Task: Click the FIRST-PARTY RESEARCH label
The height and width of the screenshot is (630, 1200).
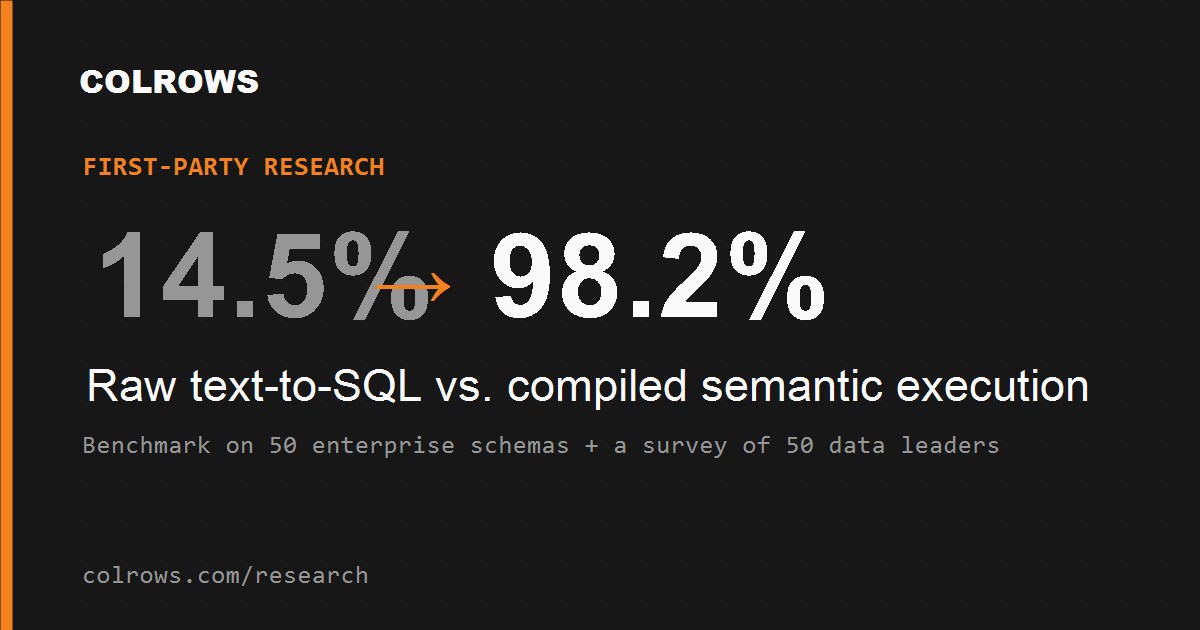Action: [234, 167]
